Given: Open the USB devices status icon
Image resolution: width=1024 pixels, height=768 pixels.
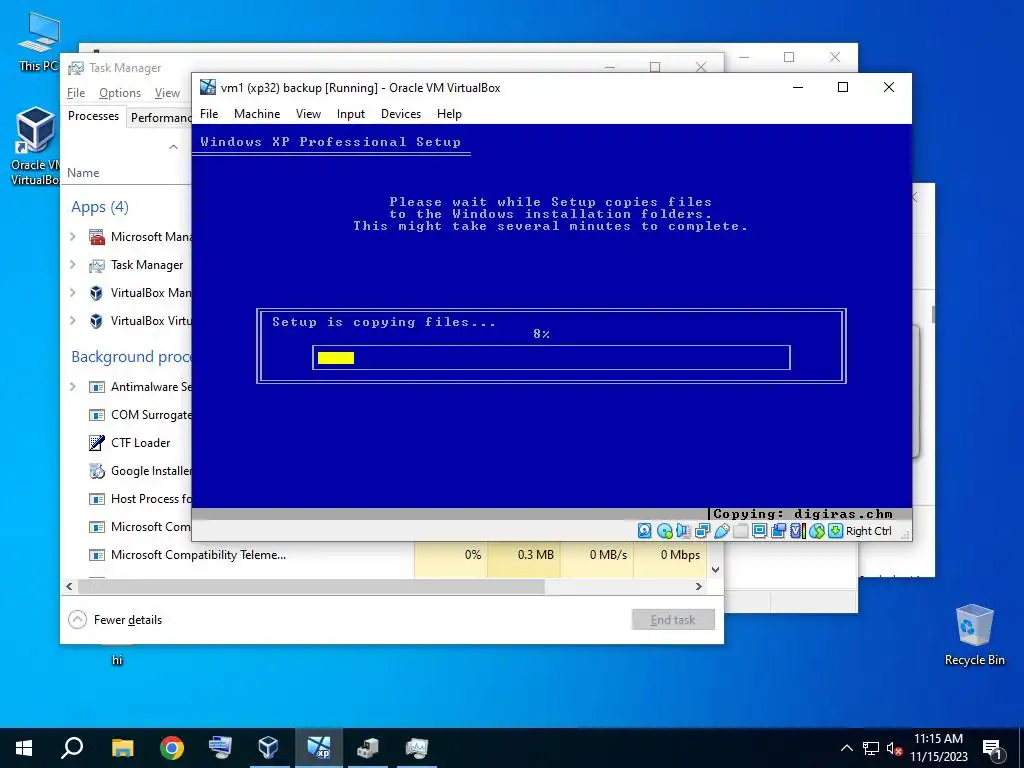Looking at the screenshot, I should tap(722, 531).
